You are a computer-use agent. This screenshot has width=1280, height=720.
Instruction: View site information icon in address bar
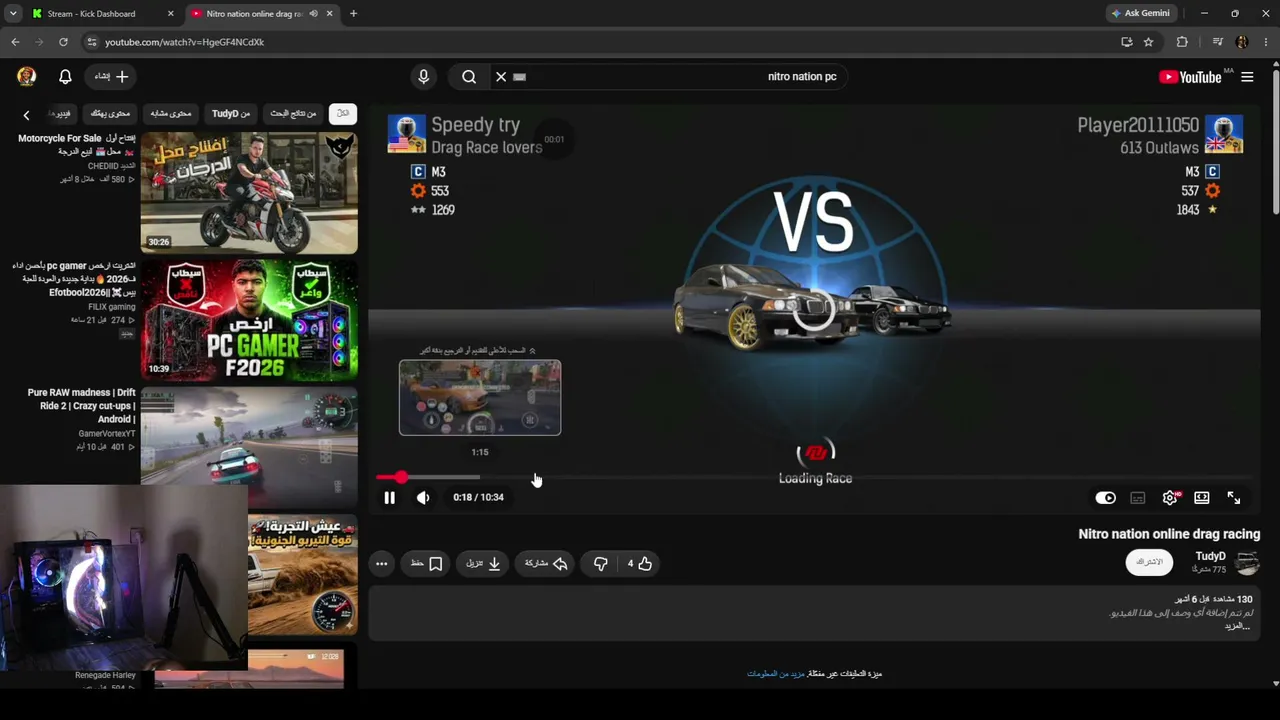(92, 42)
